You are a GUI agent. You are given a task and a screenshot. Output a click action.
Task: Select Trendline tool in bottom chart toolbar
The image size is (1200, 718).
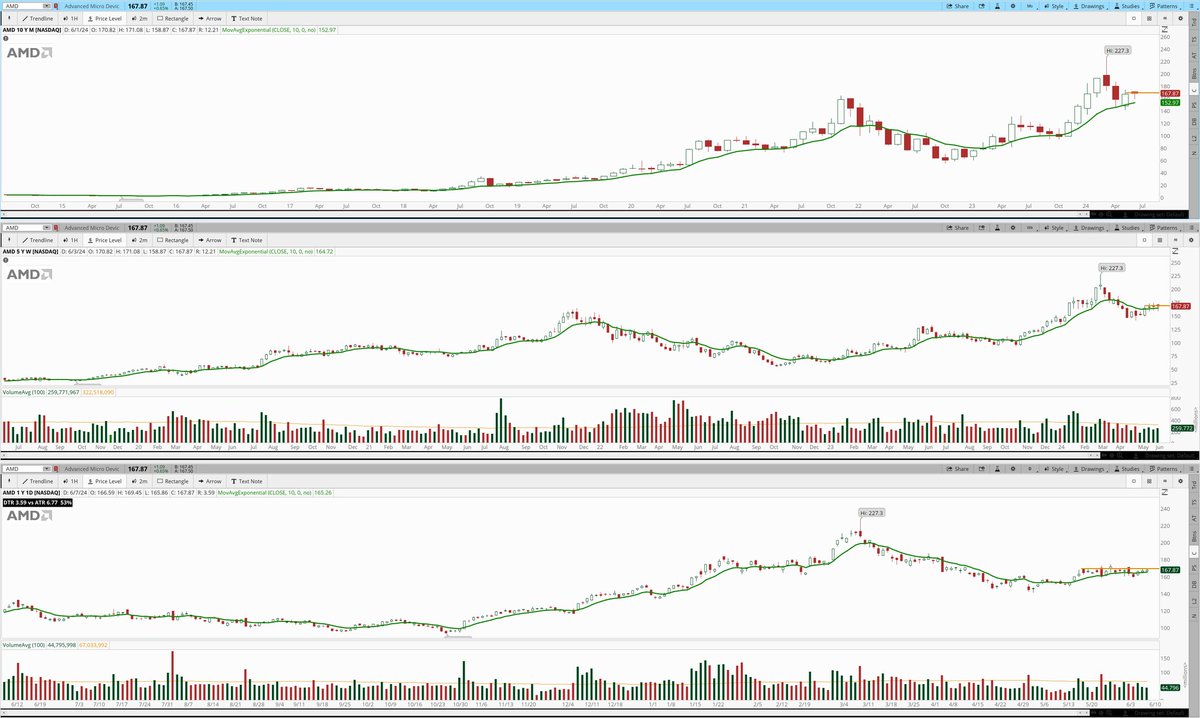click(x=37, y=481)
